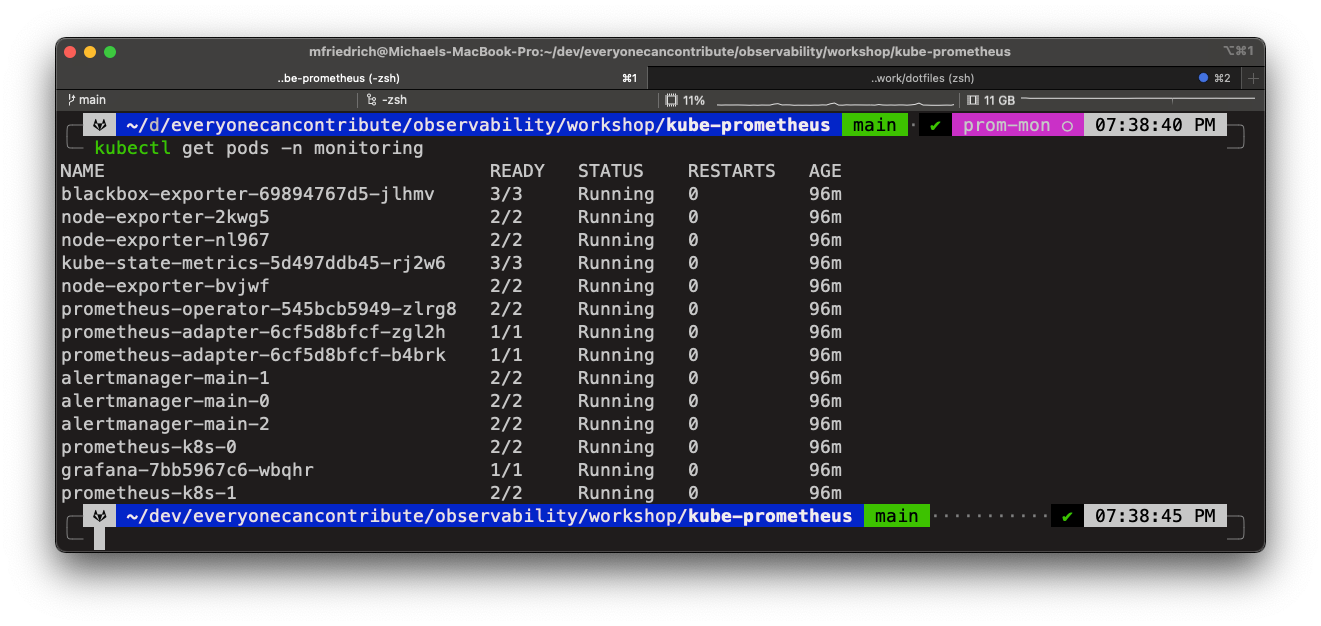Click the kubectl get pods command text

pyautogui.click(x=258, y=148)
